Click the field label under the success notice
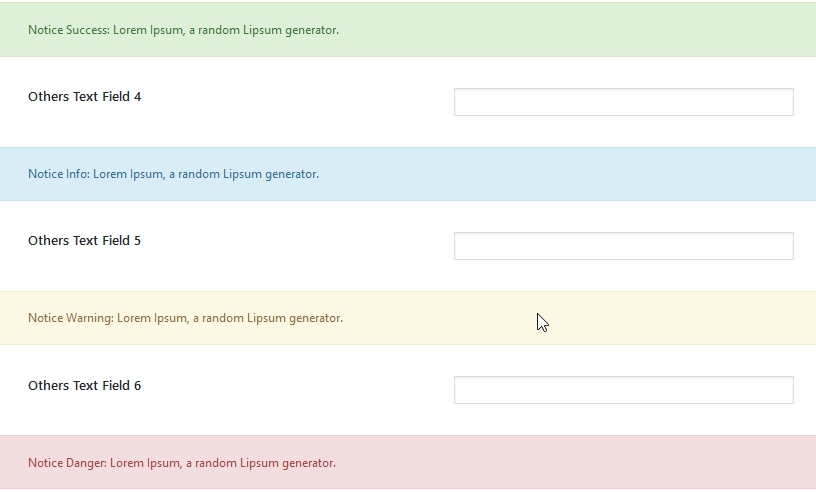The height and width of the screenshot is (492, 816). (85, 97)
